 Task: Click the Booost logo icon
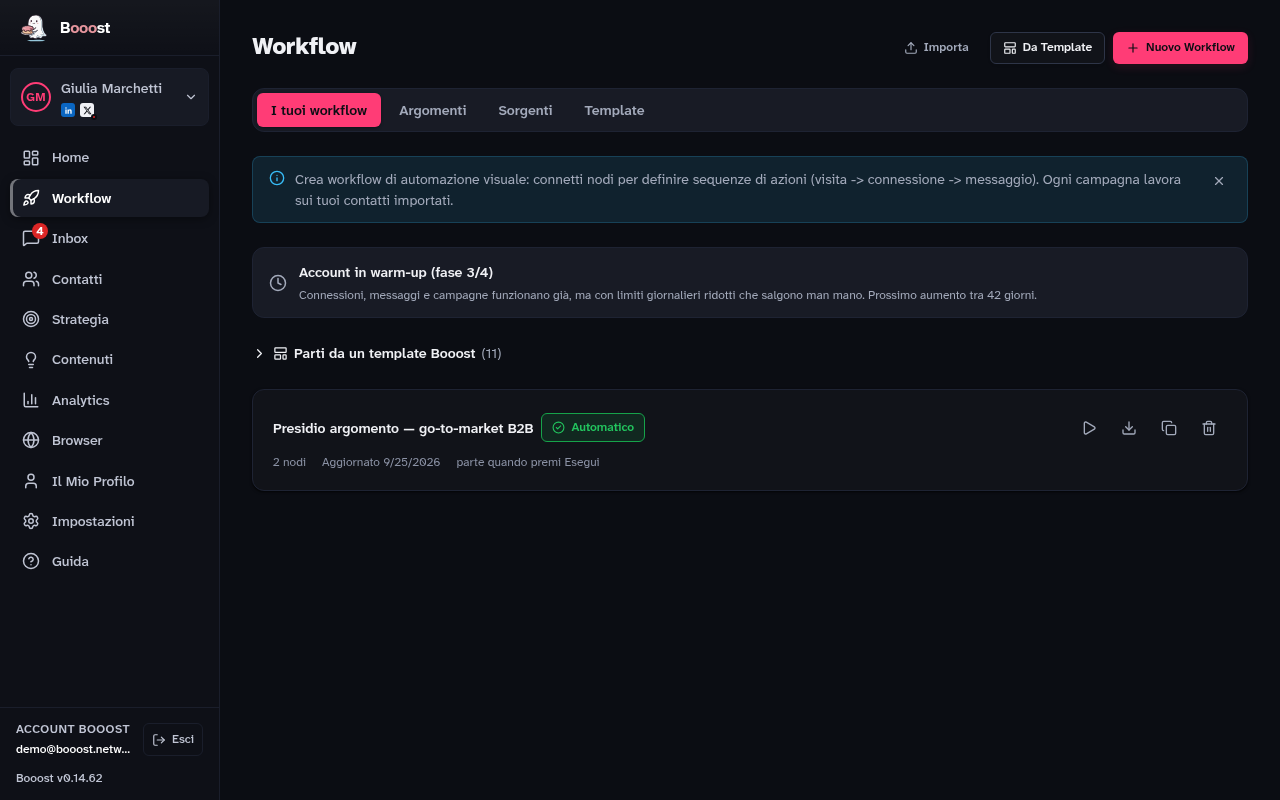click(x=35, y=28)
